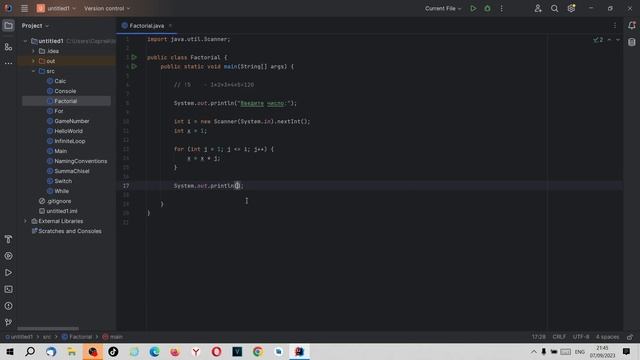This screenshot has width=640, height=360.
Task: Open Windows Start menu
Action: click(10, 351)
